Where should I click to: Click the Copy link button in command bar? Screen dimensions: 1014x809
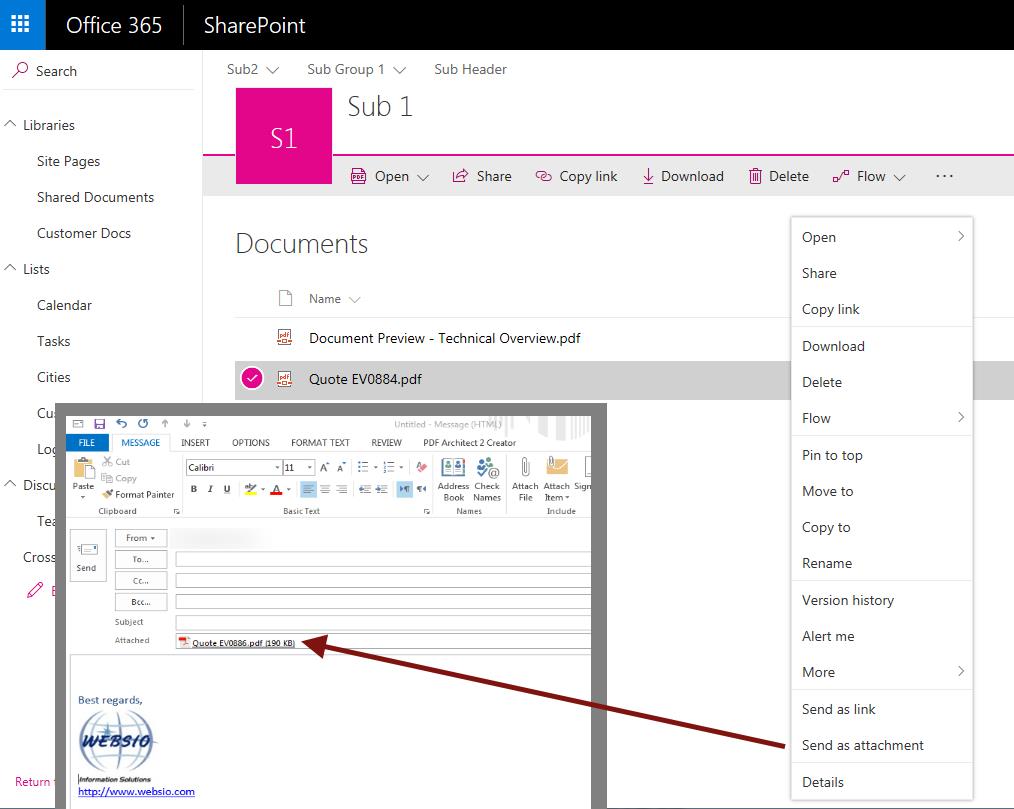[x=576, y=176]
